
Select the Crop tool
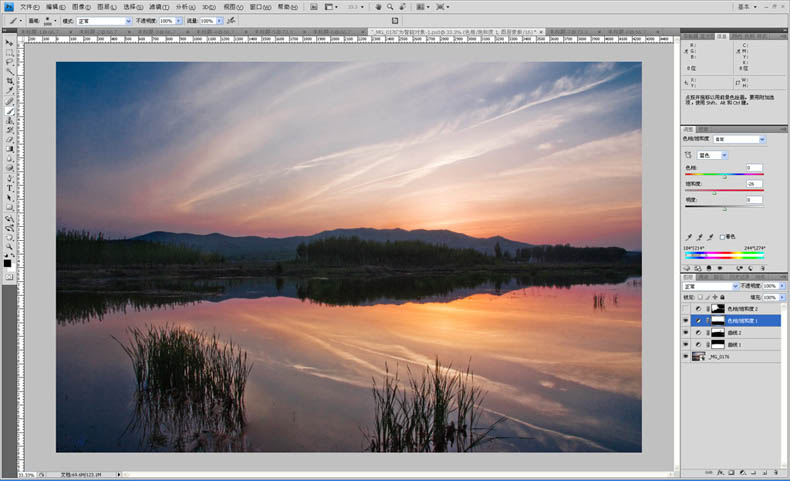[x=9, y=80]
